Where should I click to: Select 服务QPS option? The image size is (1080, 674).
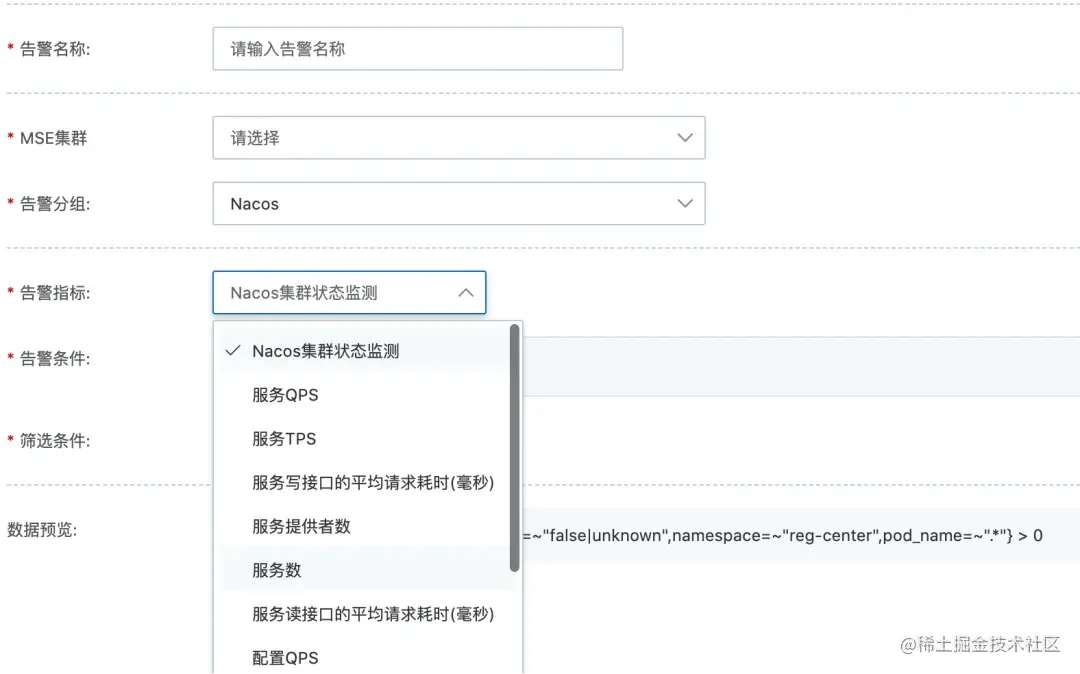tap(365, 395)
